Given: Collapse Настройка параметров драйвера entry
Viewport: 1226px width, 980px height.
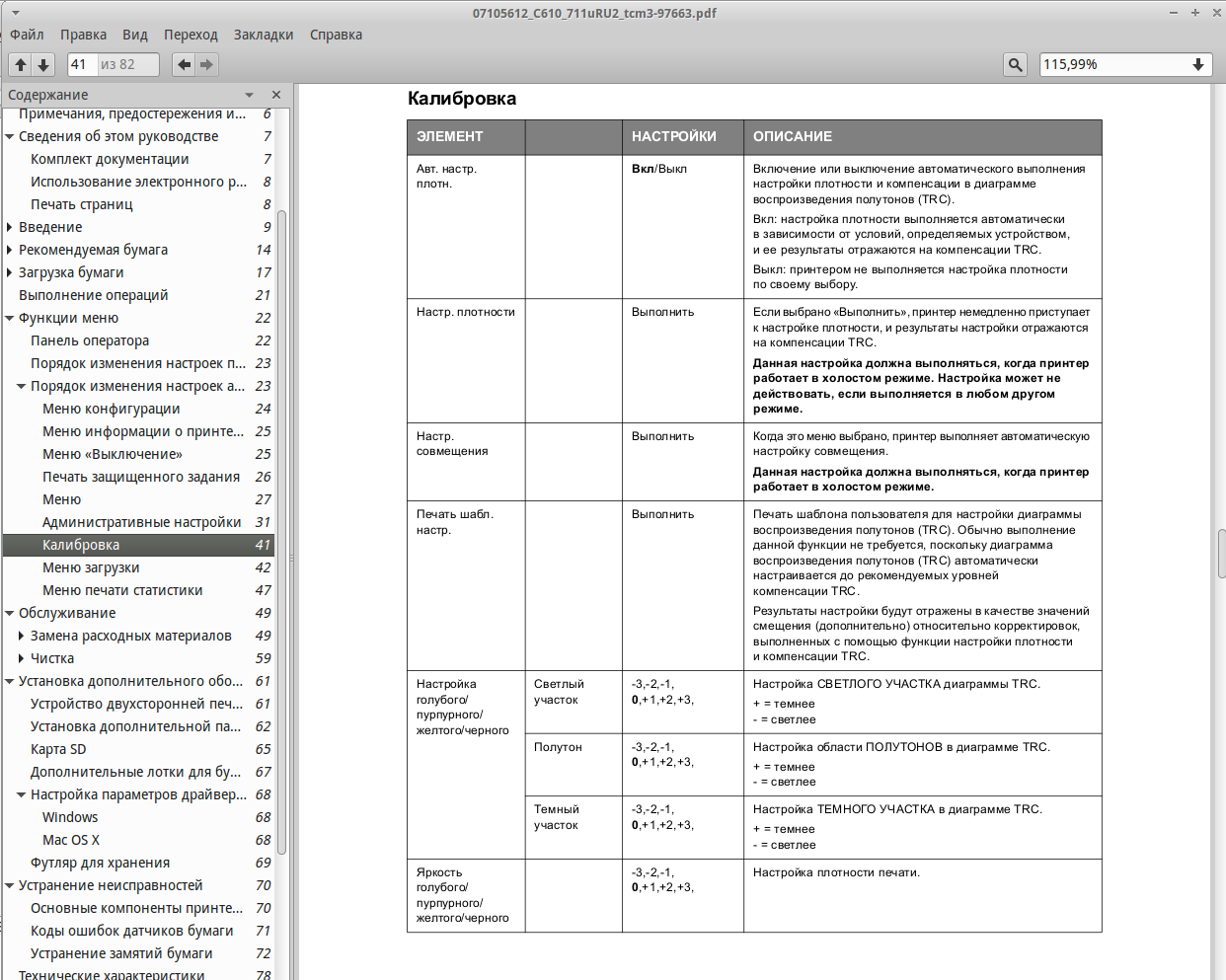Looking at the screenshot, I should tap(22, 794).
